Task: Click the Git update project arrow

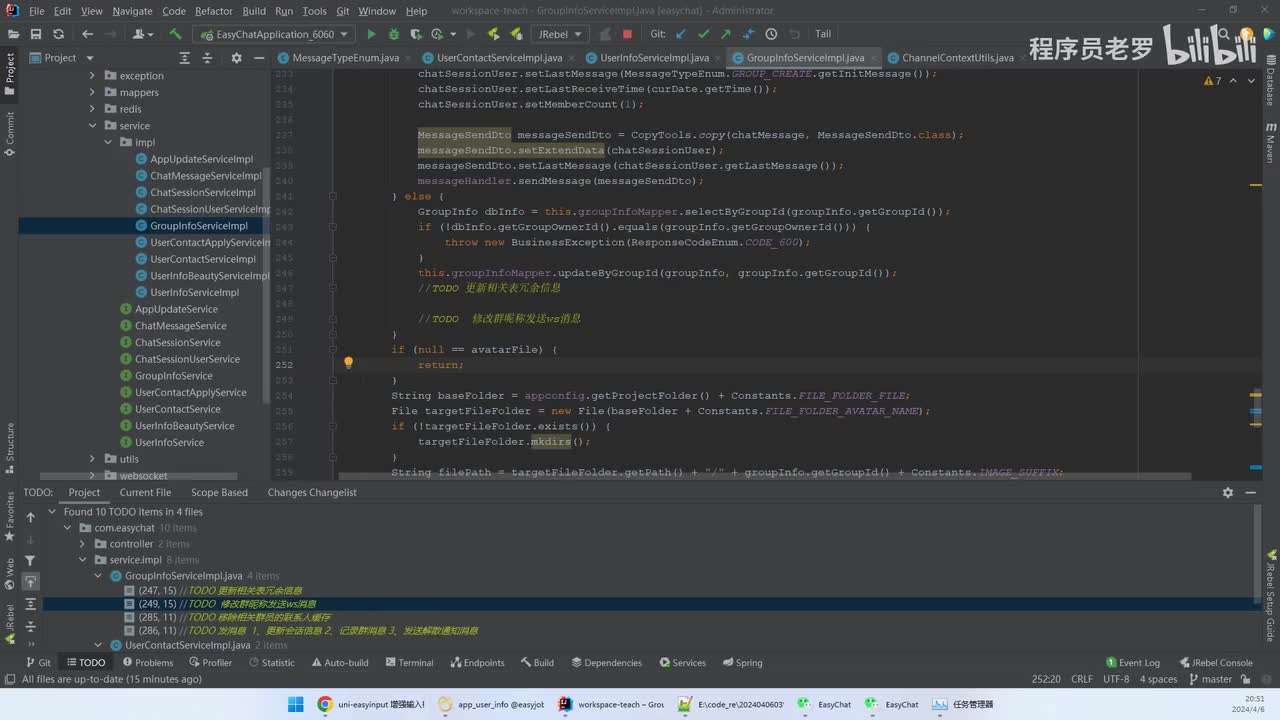Action: tap(681, 34)
